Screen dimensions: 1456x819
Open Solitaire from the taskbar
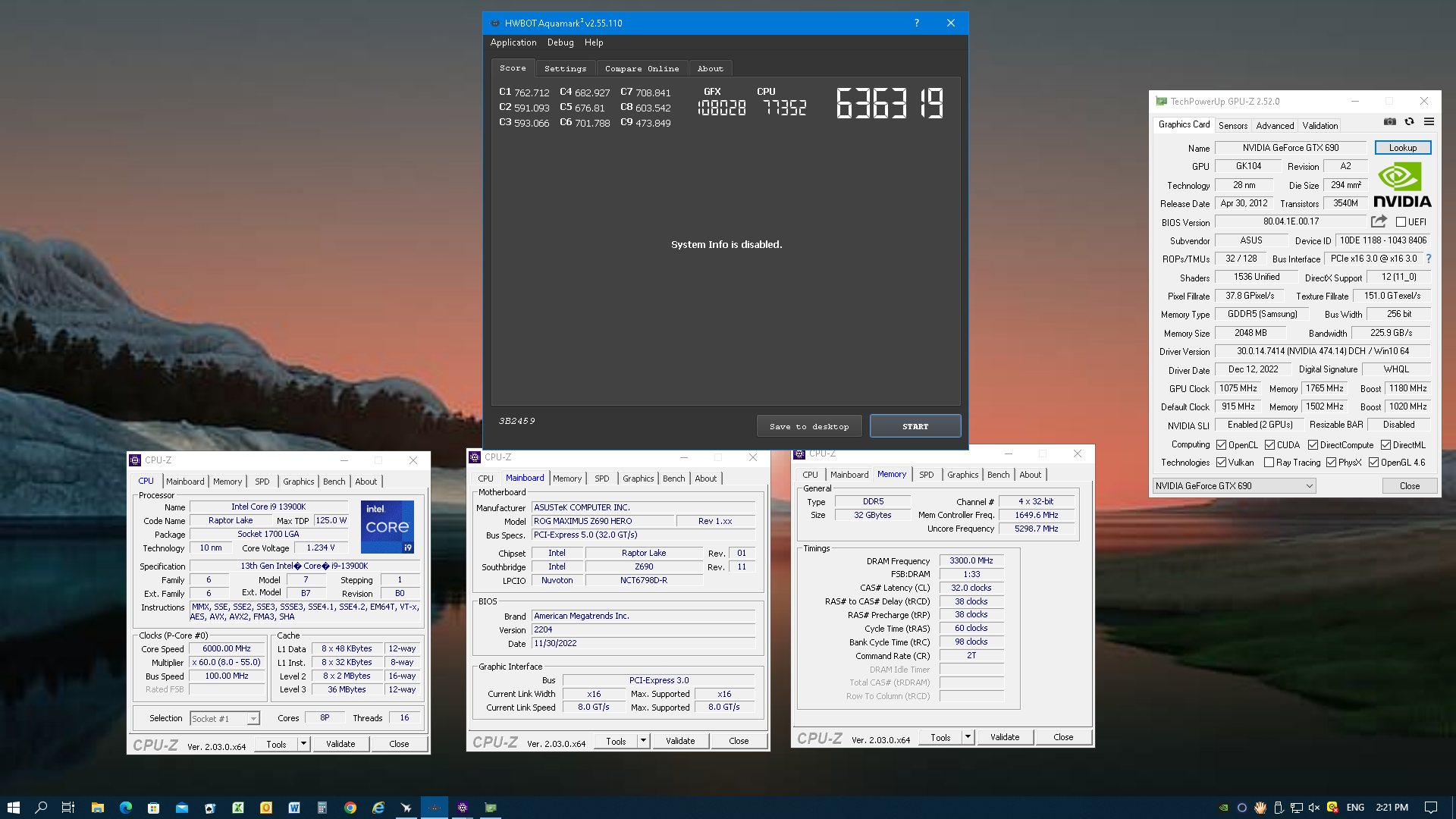tap(210, 808)
